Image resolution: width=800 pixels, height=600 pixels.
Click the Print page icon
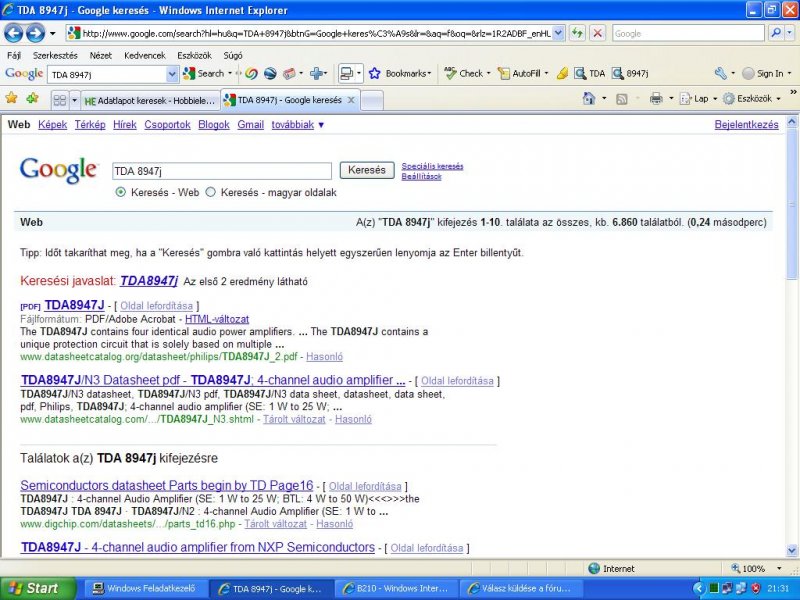point(656,98)
